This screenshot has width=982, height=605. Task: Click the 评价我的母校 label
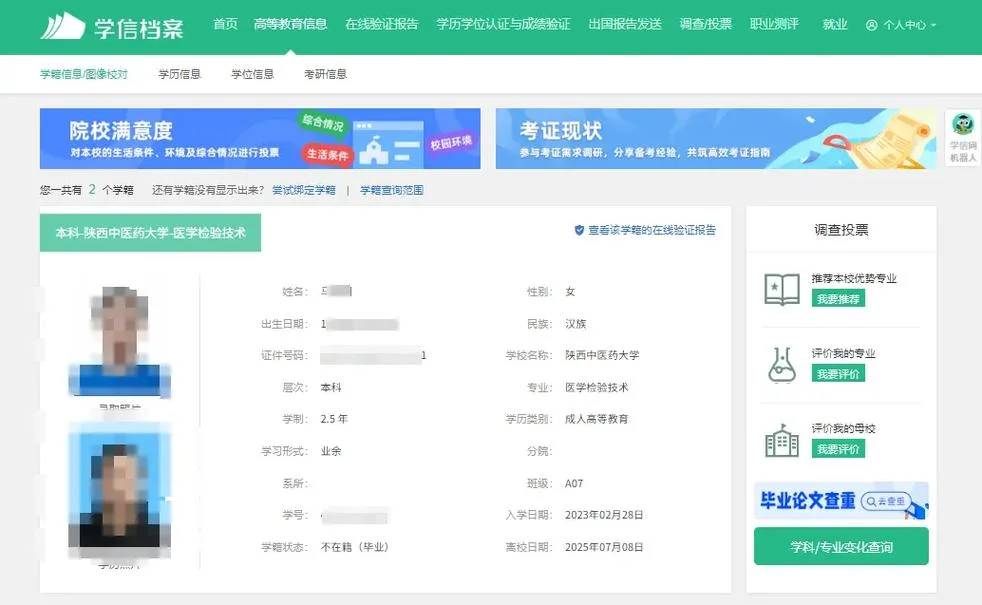pos(844,428)
